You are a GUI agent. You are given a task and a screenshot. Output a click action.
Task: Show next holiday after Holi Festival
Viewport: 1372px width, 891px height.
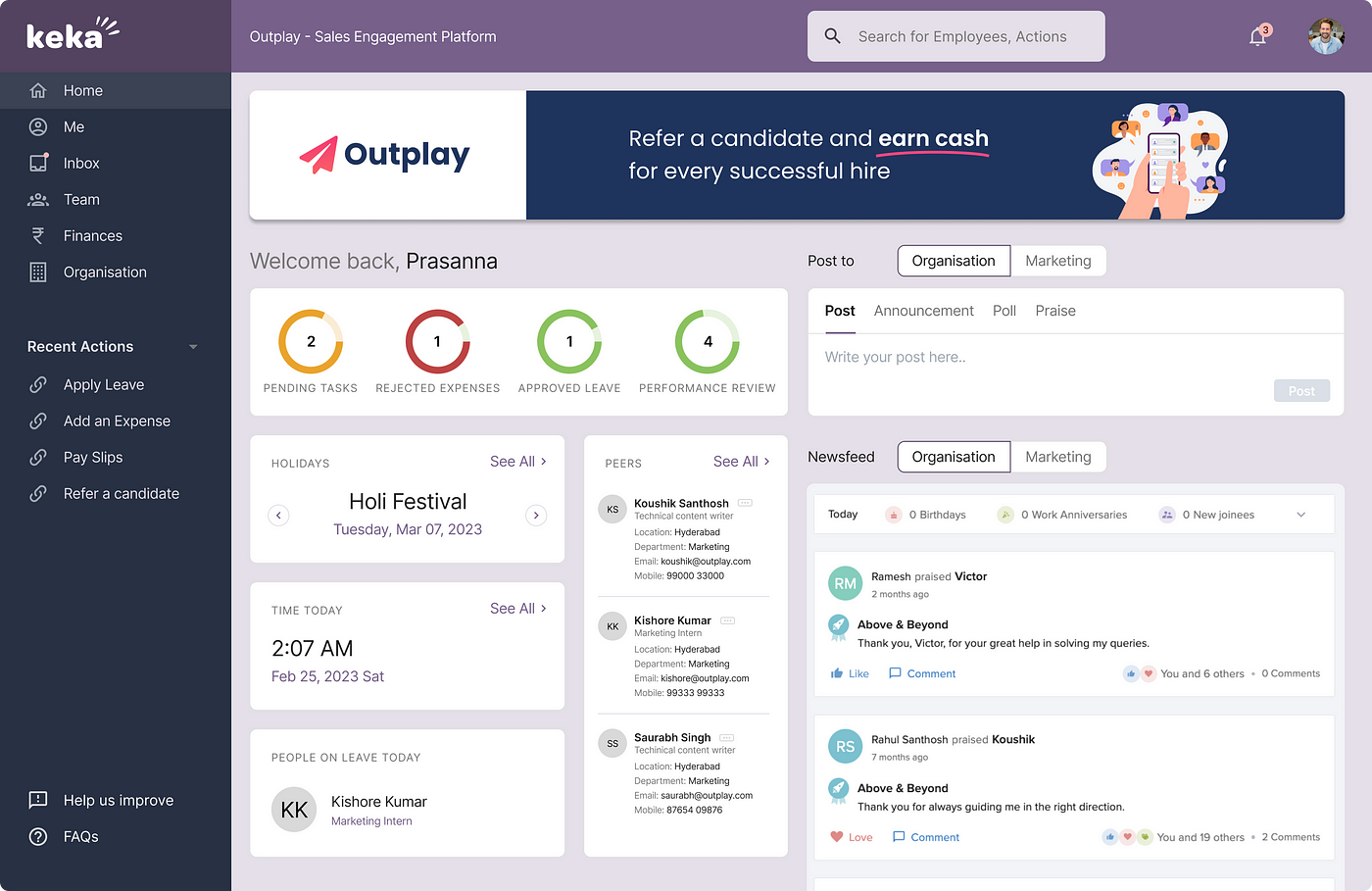point(536,516)
